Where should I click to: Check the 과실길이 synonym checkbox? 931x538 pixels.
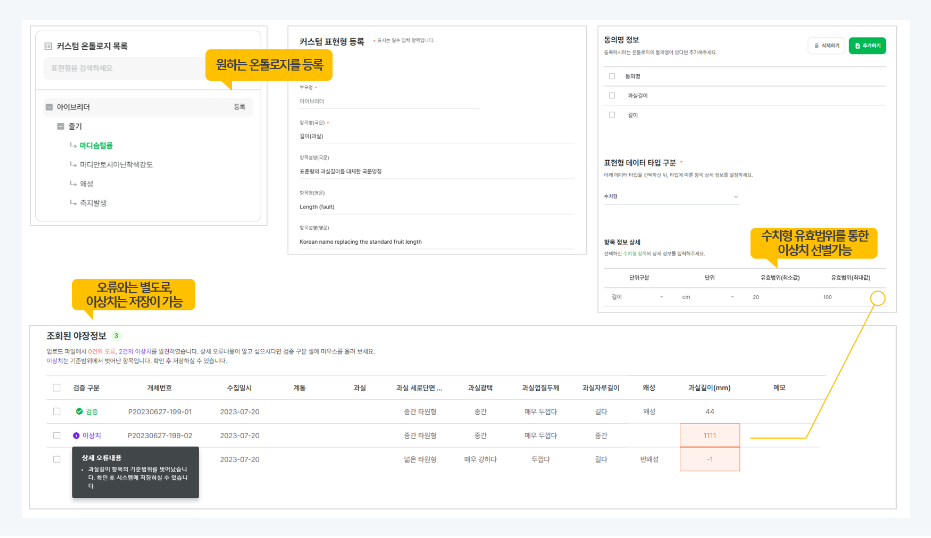(x=612, y=96)
